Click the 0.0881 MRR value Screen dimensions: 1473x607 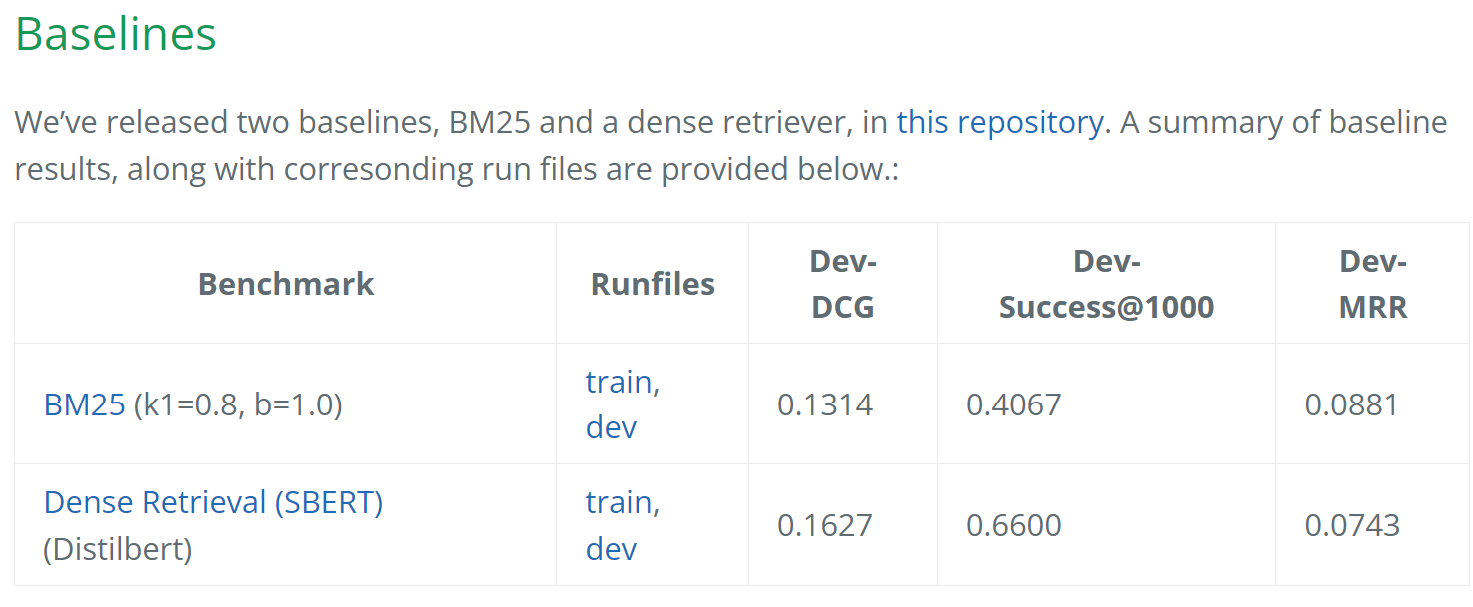pos(1352,405)
